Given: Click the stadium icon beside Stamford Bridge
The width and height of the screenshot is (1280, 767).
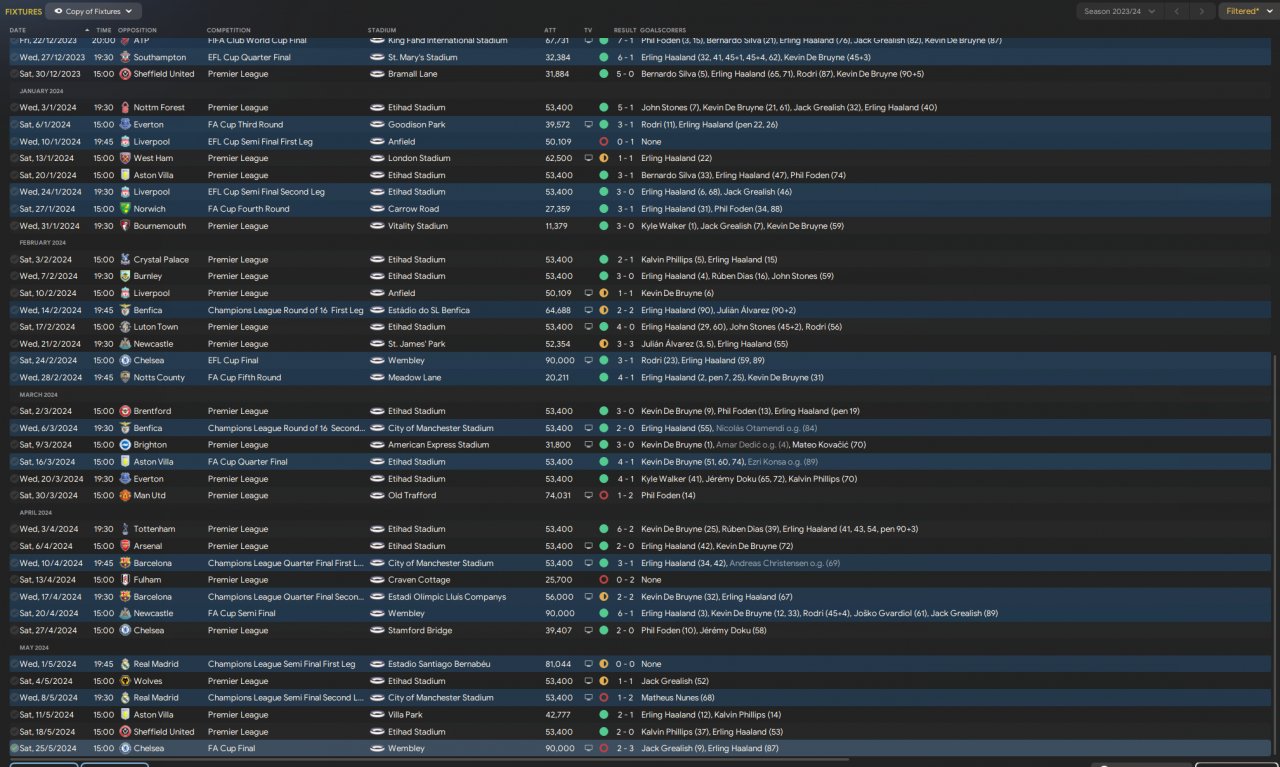Looking at the screenshot, I should tap(377, 630).
